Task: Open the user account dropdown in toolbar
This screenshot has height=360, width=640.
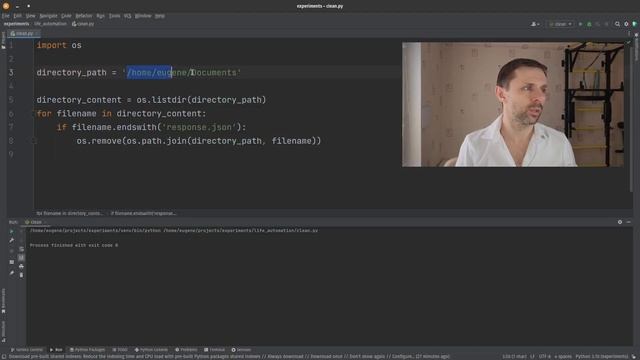Action: point(535,24)
